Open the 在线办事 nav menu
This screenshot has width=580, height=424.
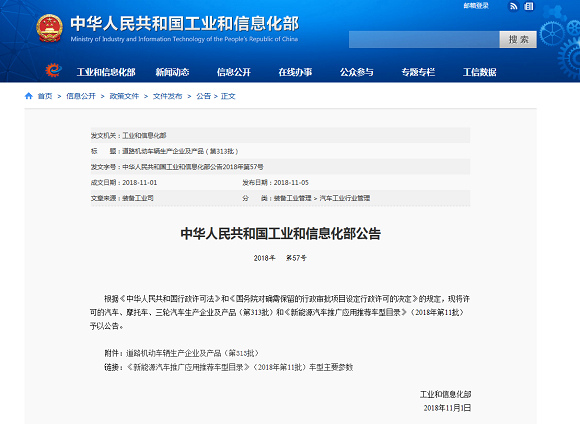coord(295,72)
